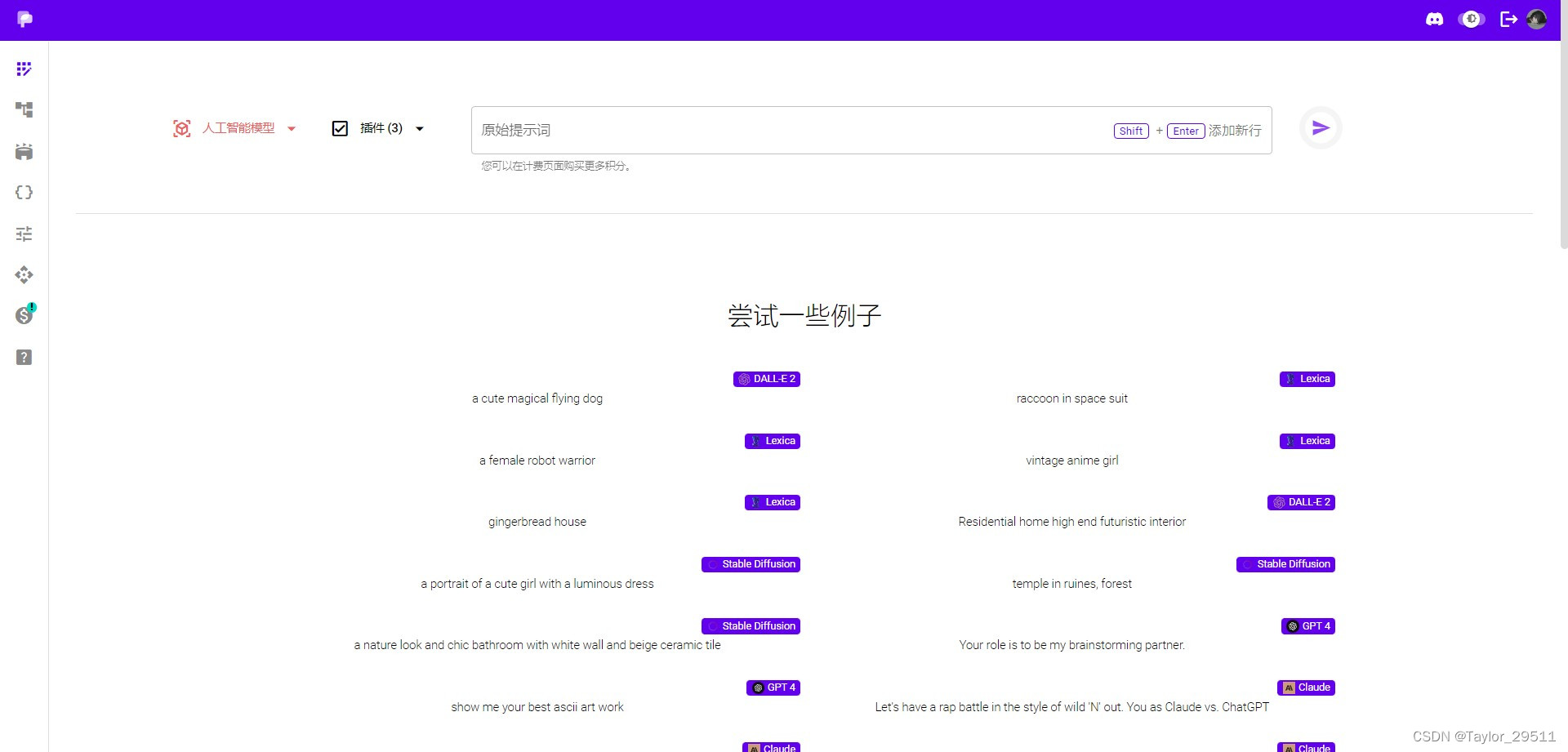Open the help question mark sidebar icon

(24, 357)
